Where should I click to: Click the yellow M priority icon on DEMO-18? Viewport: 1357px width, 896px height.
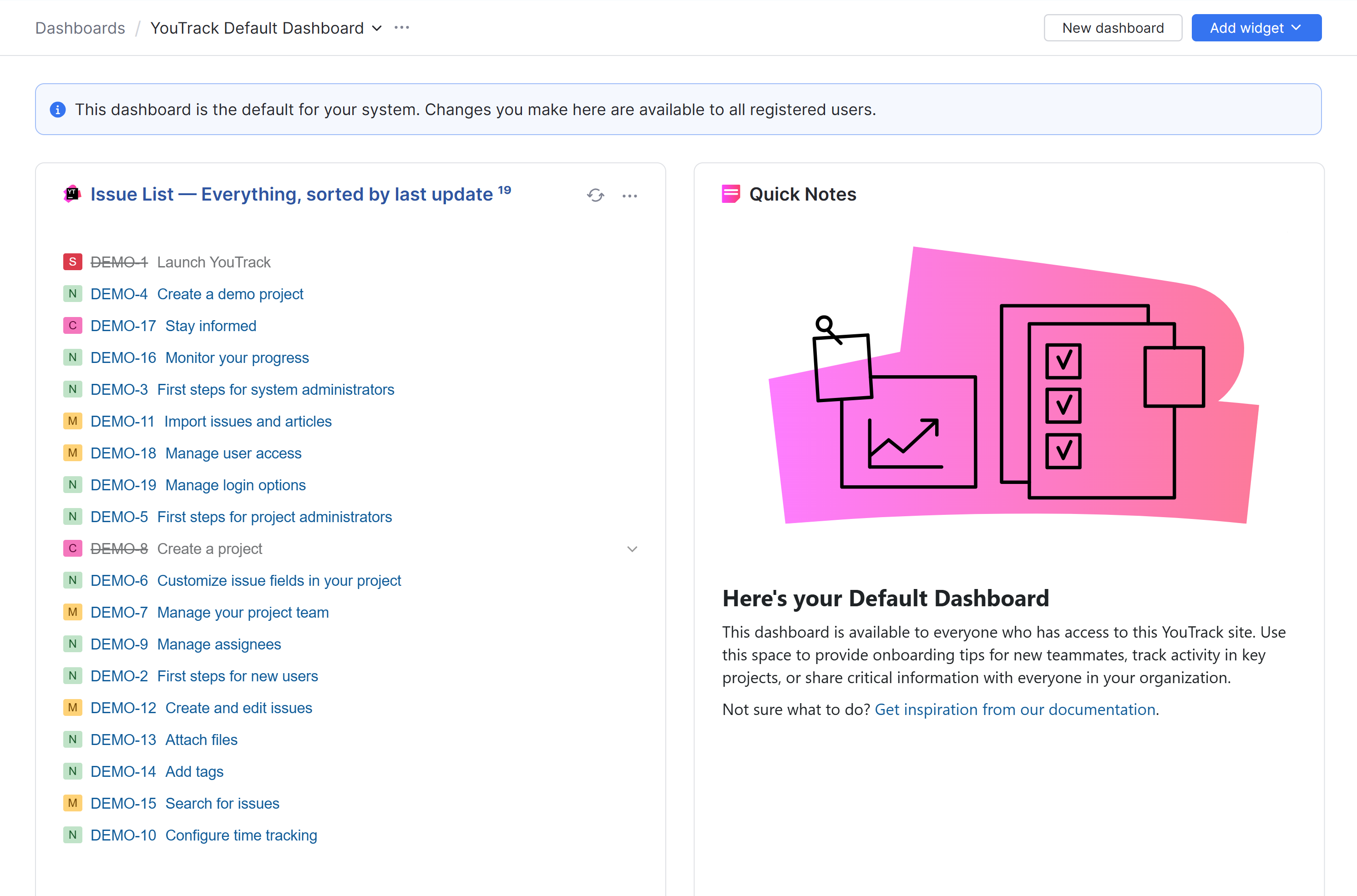click(72, 453)
